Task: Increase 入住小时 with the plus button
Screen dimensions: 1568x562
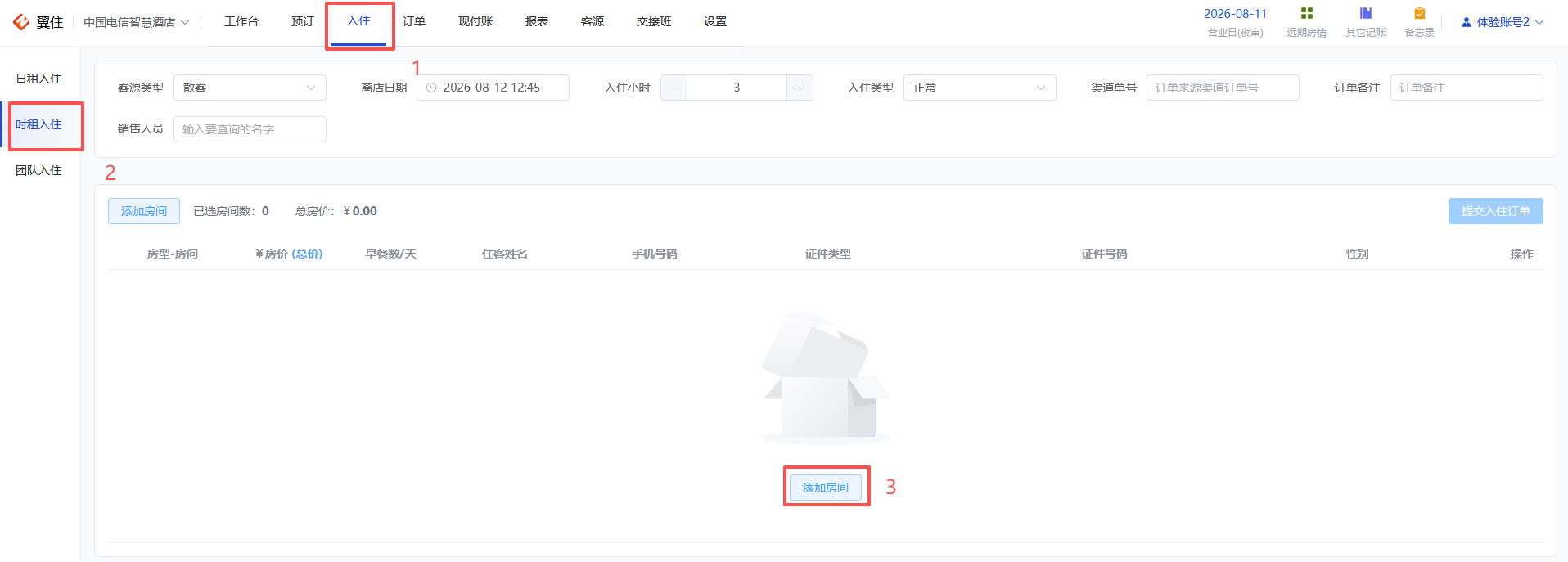Action: click(800, 88)
